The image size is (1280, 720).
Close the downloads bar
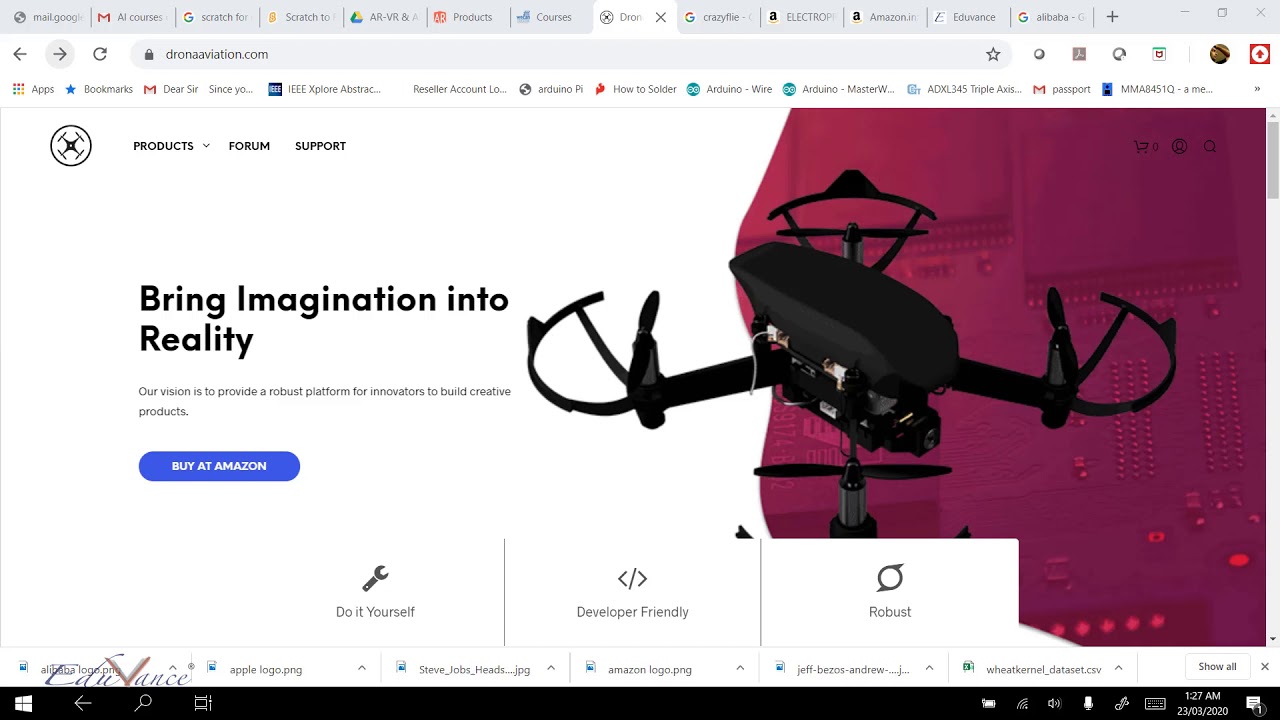click(1265, 667)
